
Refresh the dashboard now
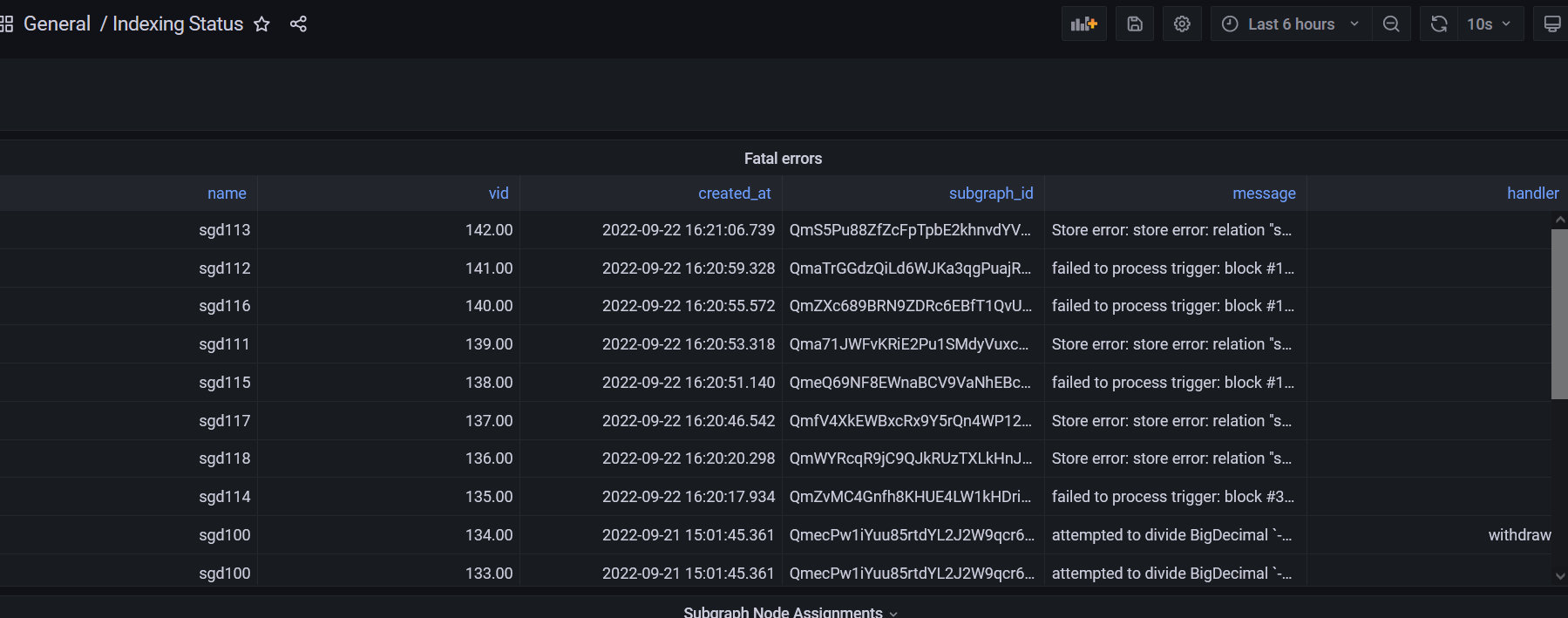[1439, 24]
